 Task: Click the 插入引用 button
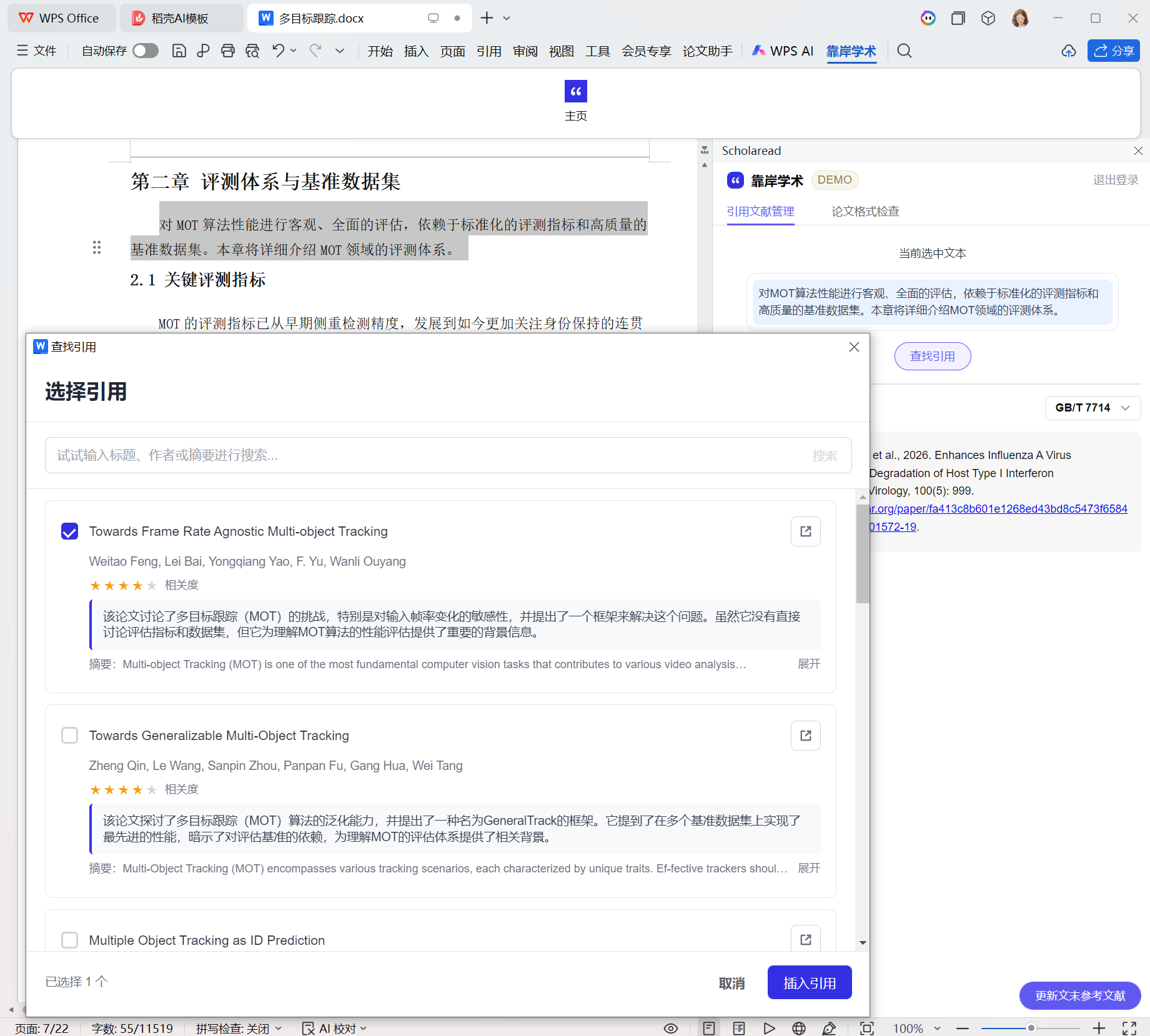point(810,983)
